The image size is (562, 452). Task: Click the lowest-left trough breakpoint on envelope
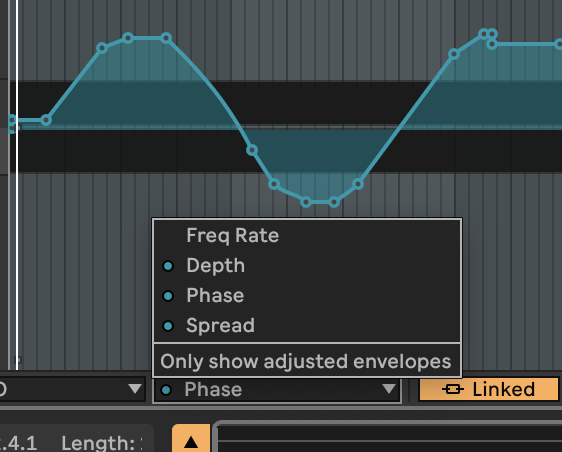306,202
